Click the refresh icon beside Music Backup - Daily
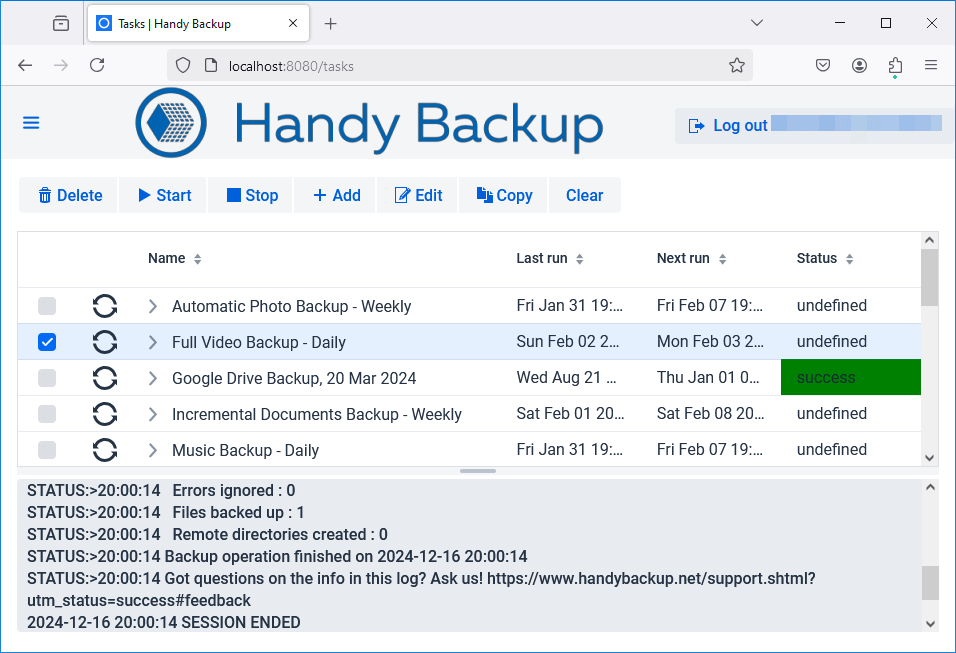This screenshot has height=653, width=956. click(105, 449)
